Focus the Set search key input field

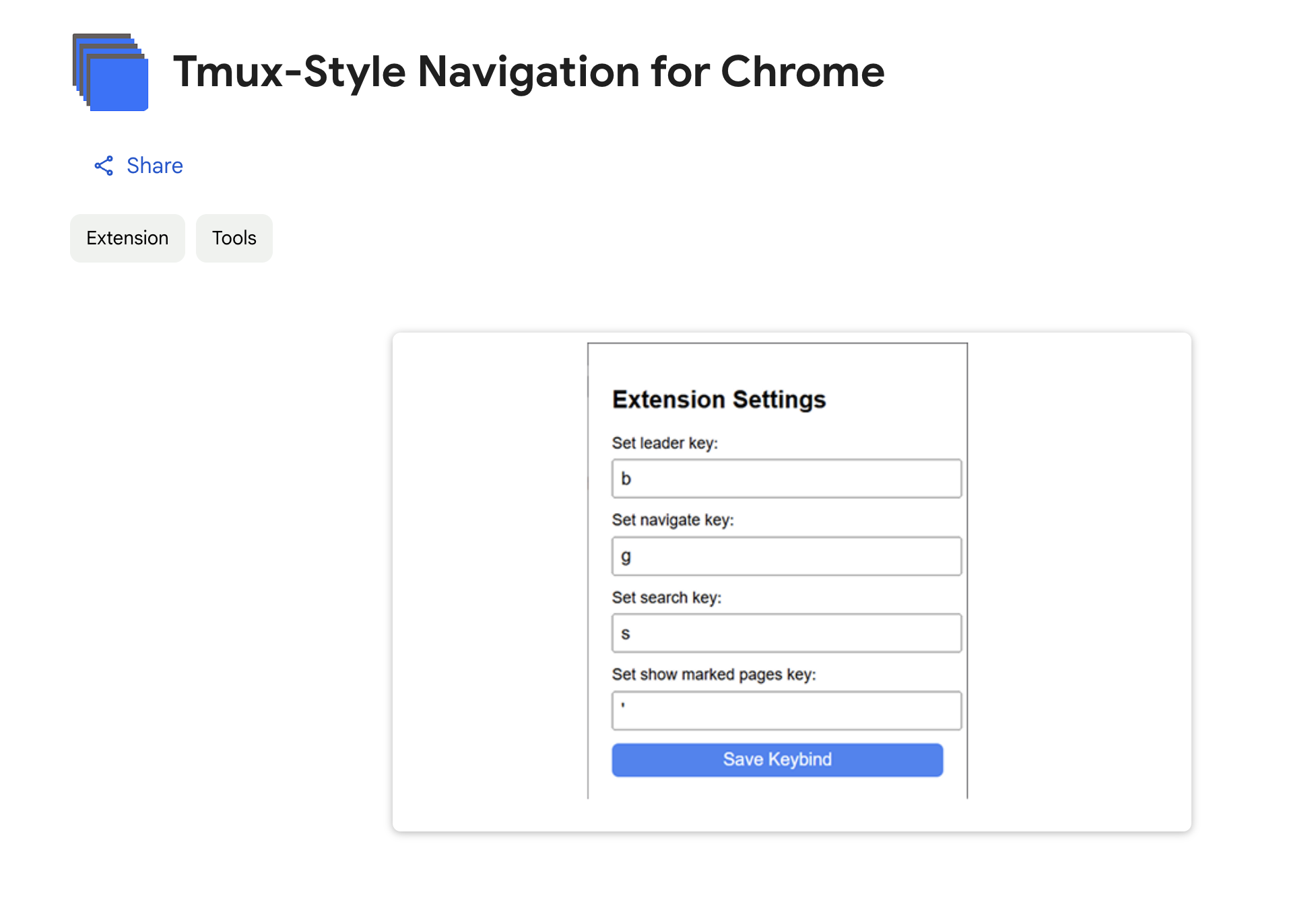pyautogui.click(x=786, y=633)
